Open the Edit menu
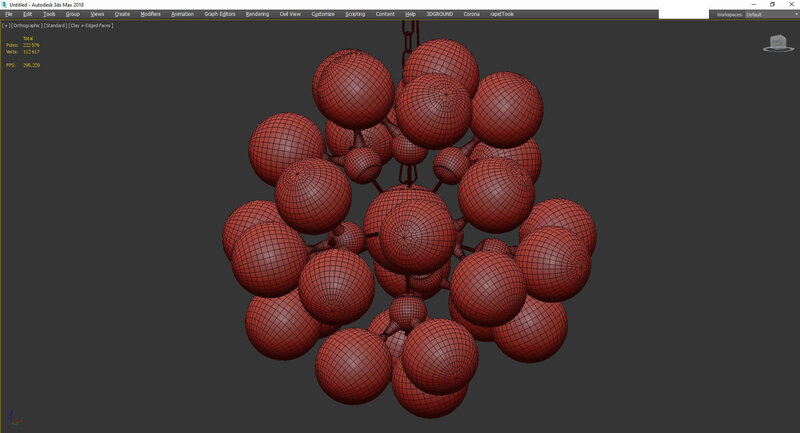 point(27,15)
